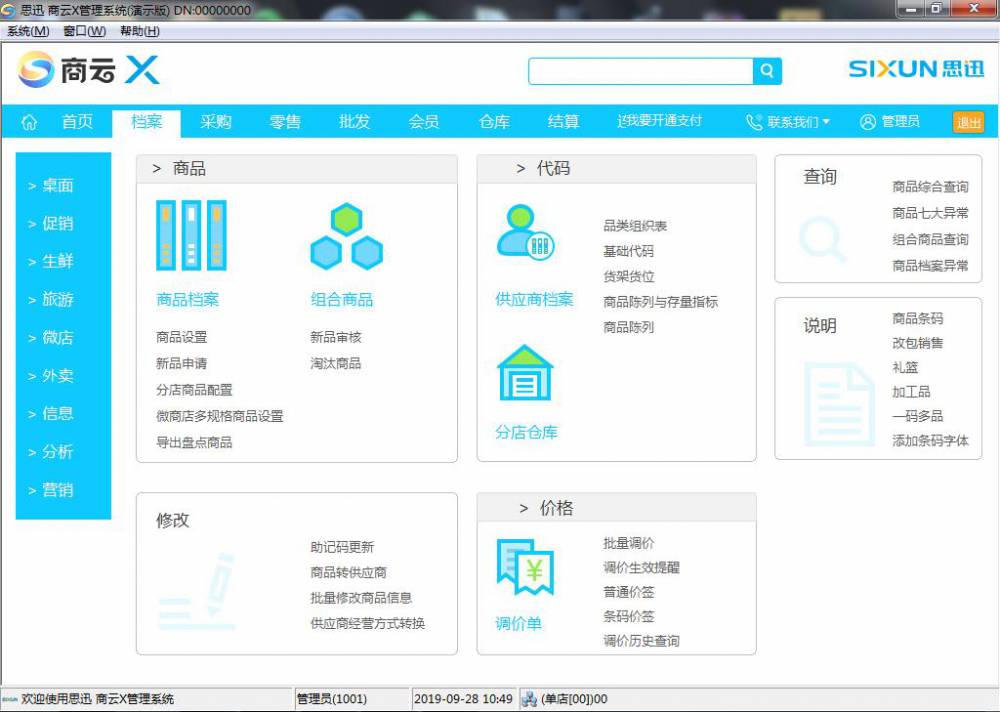Switch to the 零售 tab
The height and width of the screenshot is (712, 1000).
coord(285,121)
